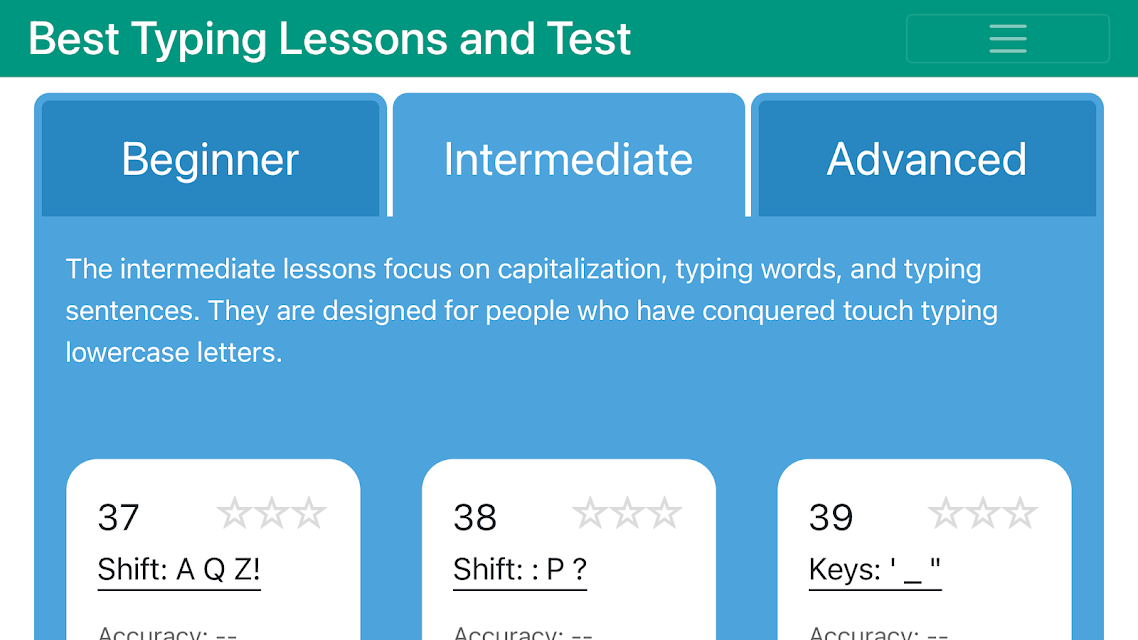Click first star on lesson 37
The width and height of the screenshot is (1138, 640).
(234, 513)
